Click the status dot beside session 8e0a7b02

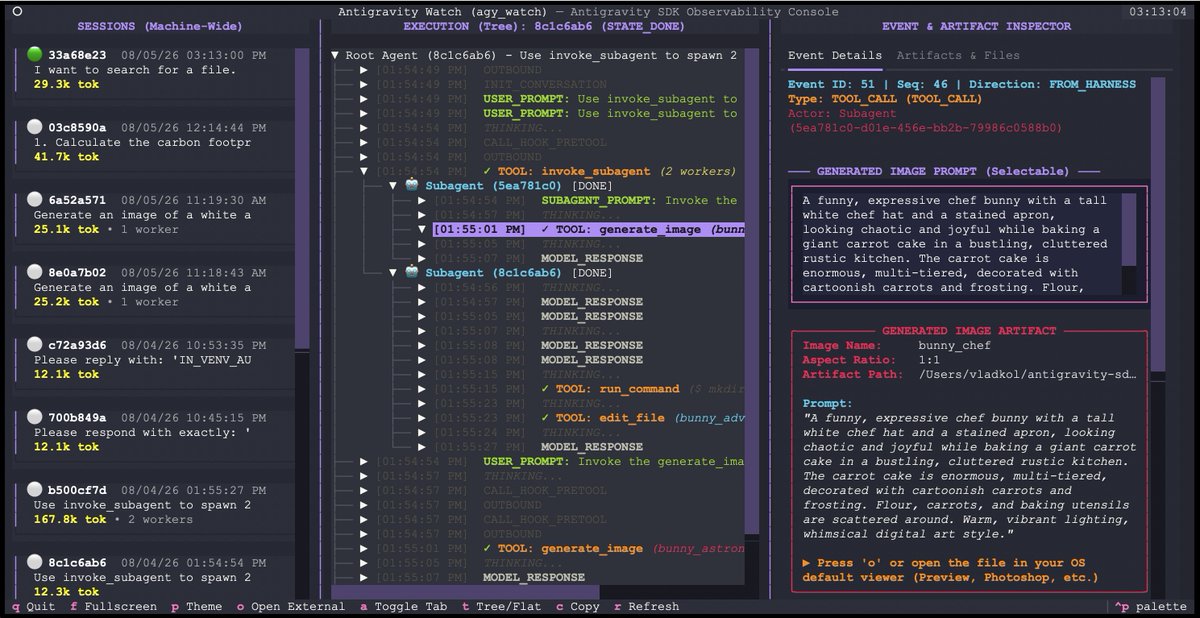click(x=35, y=272)
